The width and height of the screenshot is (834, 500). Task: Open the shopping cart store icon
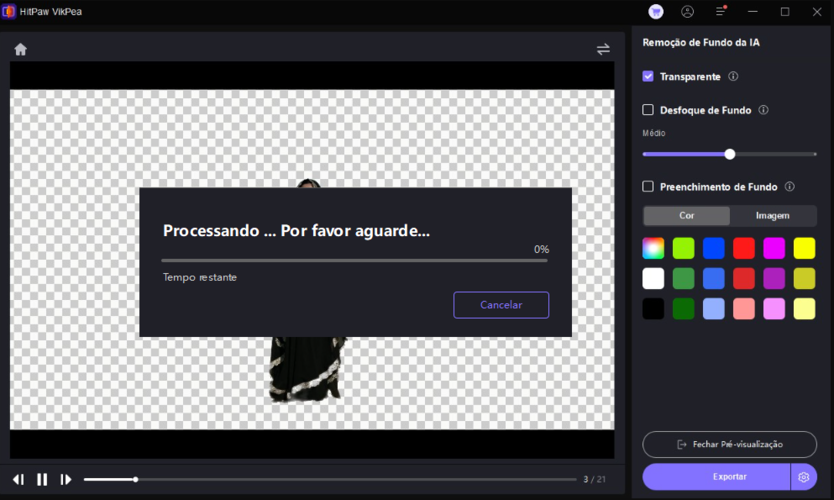coord(656,11)
